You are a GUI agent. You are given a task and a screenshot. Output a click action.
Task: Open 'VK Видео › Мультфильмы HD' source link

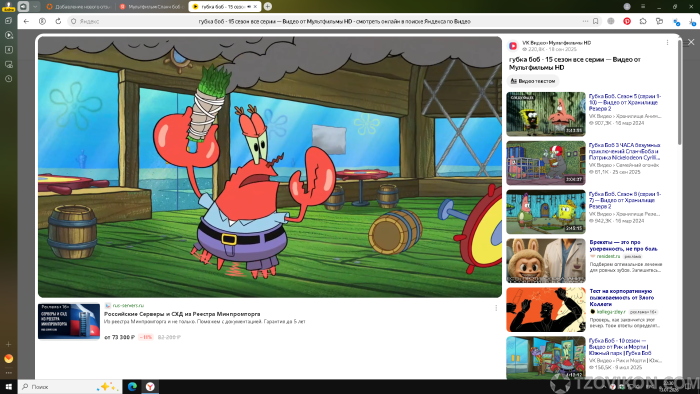557,43
